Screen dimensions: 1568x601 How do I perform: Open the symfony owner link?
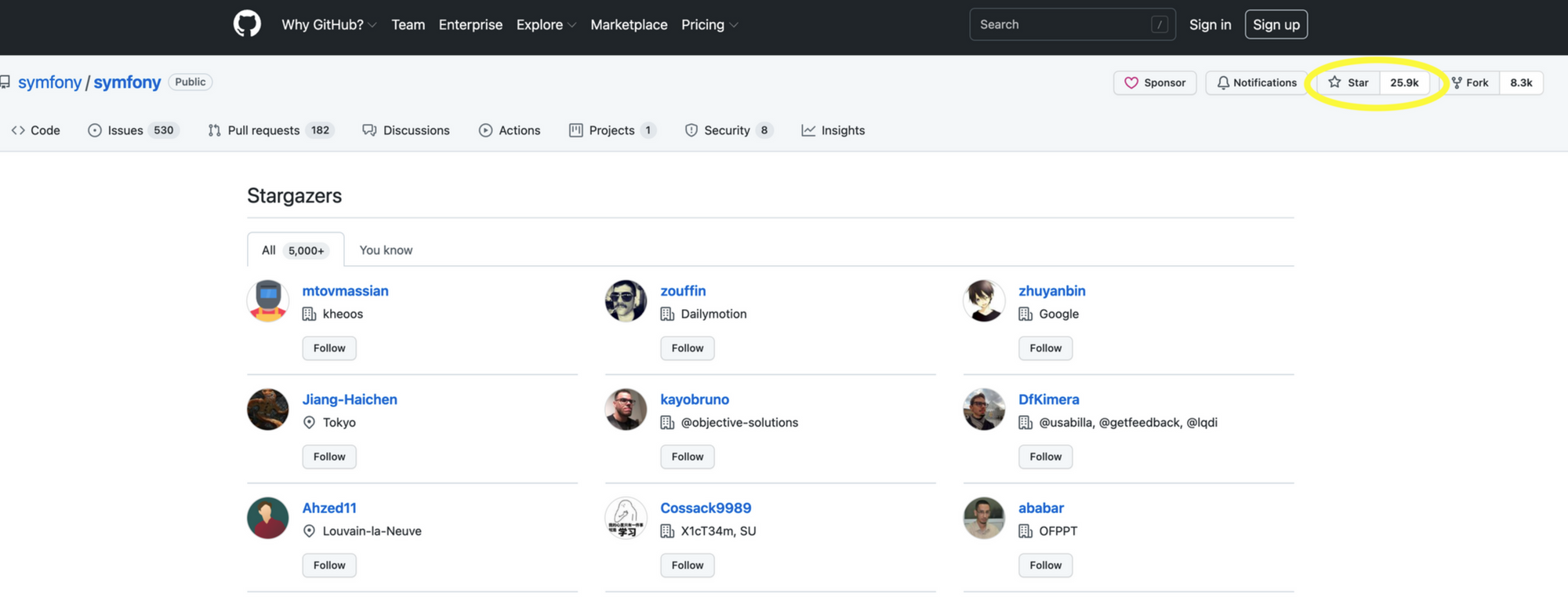click(x=49, y=82)
